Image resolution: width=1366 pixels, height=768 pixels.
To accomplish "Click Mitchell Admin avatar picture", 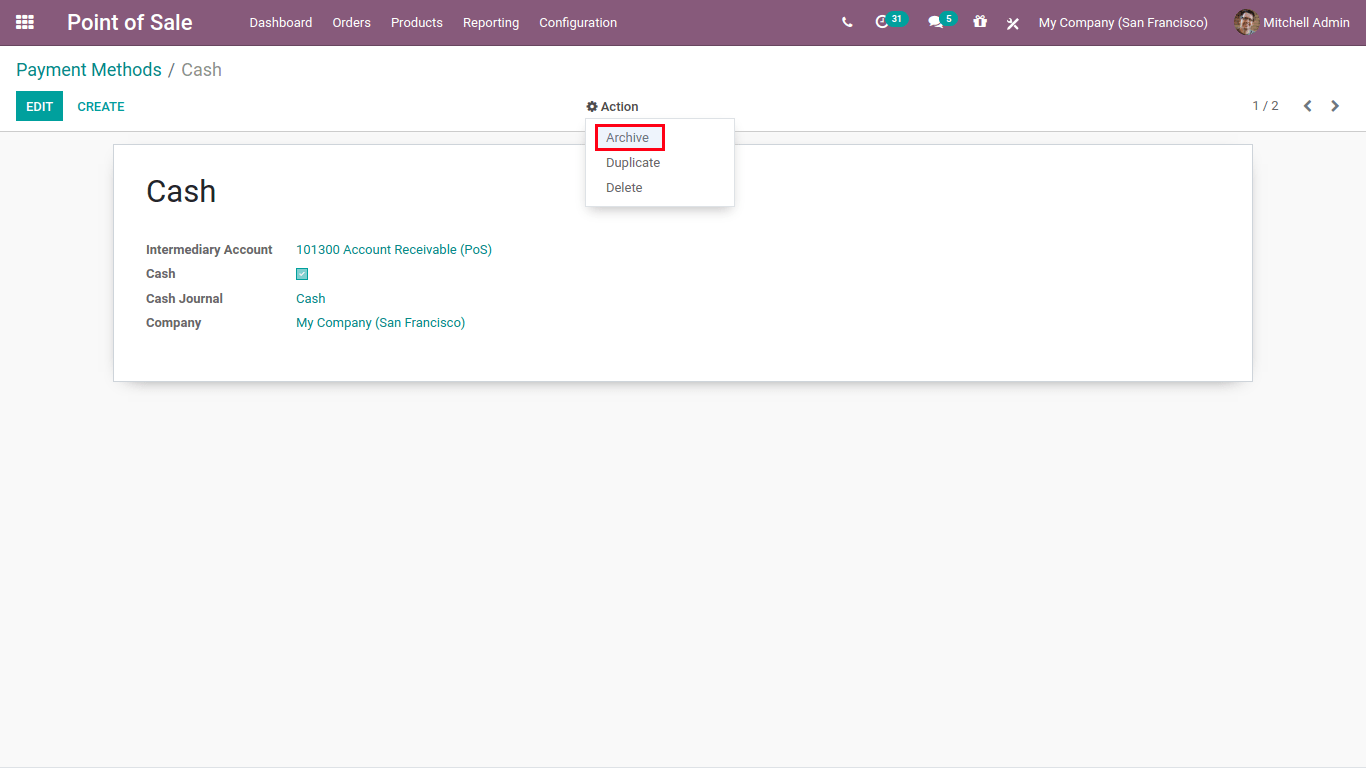I will (1246, 22).
